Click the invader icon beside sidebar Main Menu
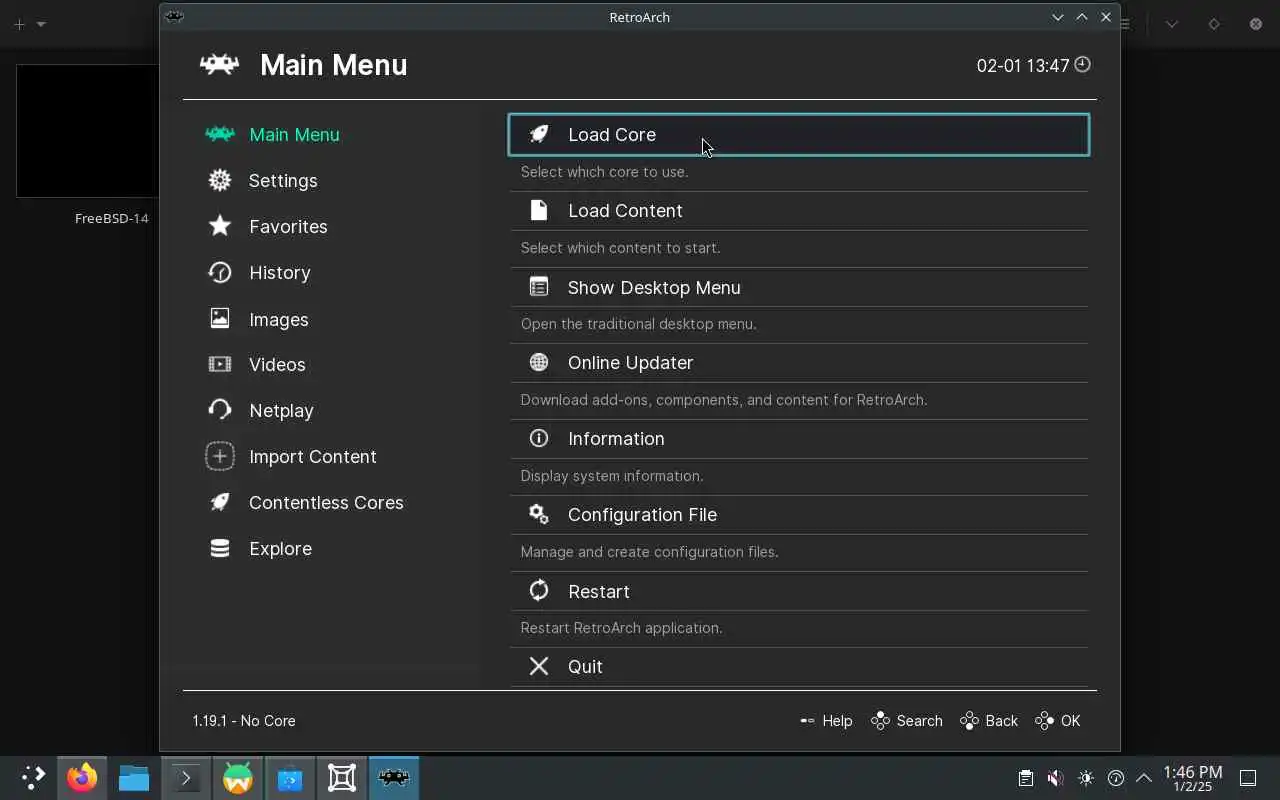This screenshot has height=800, width=1280. 220,134
